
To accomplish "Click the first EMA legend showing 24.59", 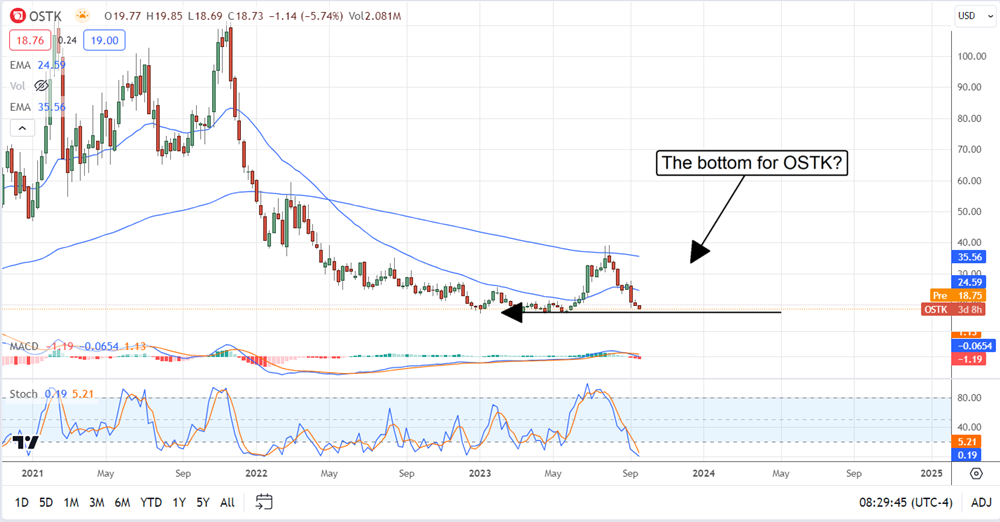I will (x=38, y=65).
